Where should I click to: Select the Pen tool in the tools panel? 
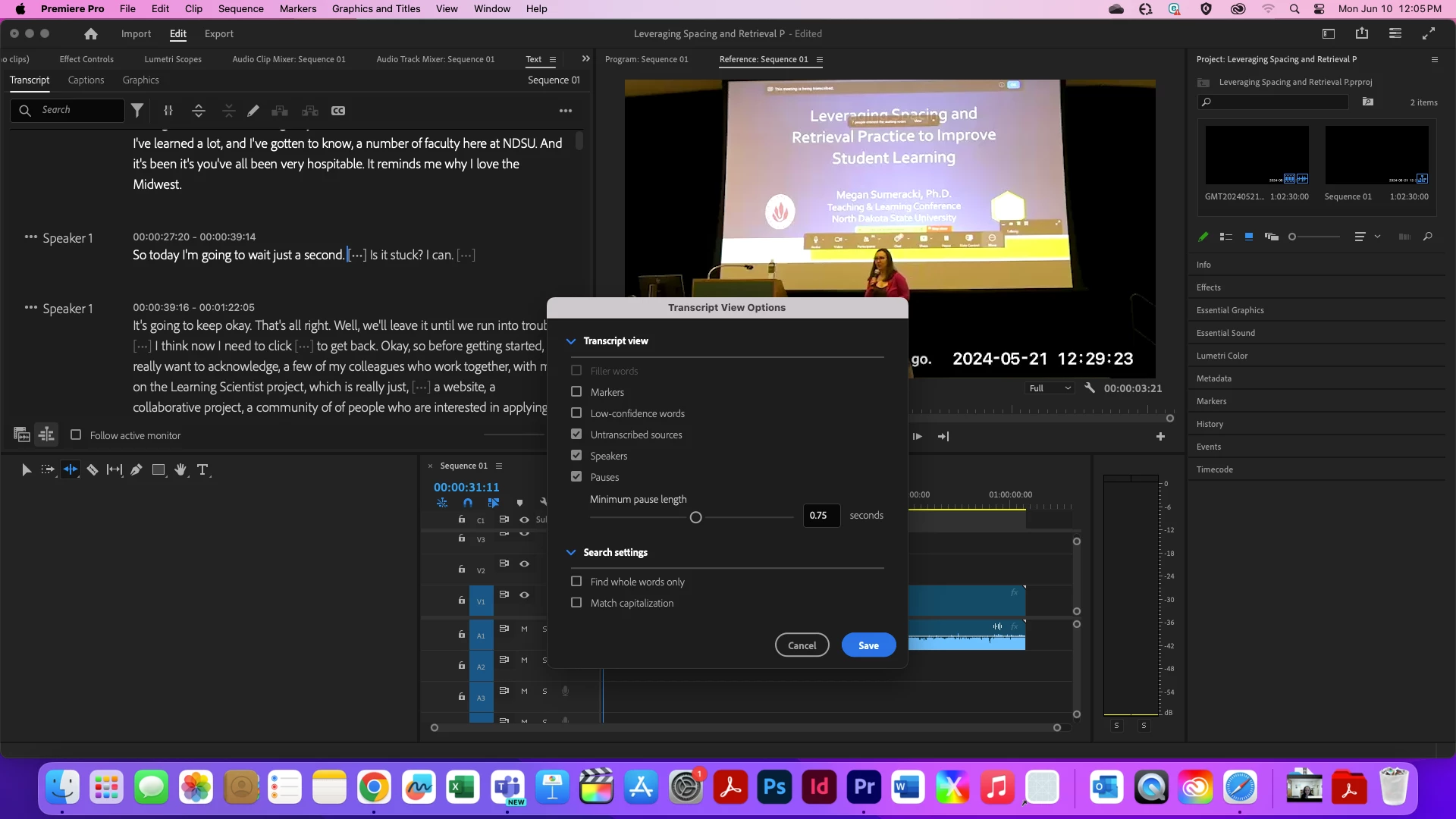(x=136, y=470)
